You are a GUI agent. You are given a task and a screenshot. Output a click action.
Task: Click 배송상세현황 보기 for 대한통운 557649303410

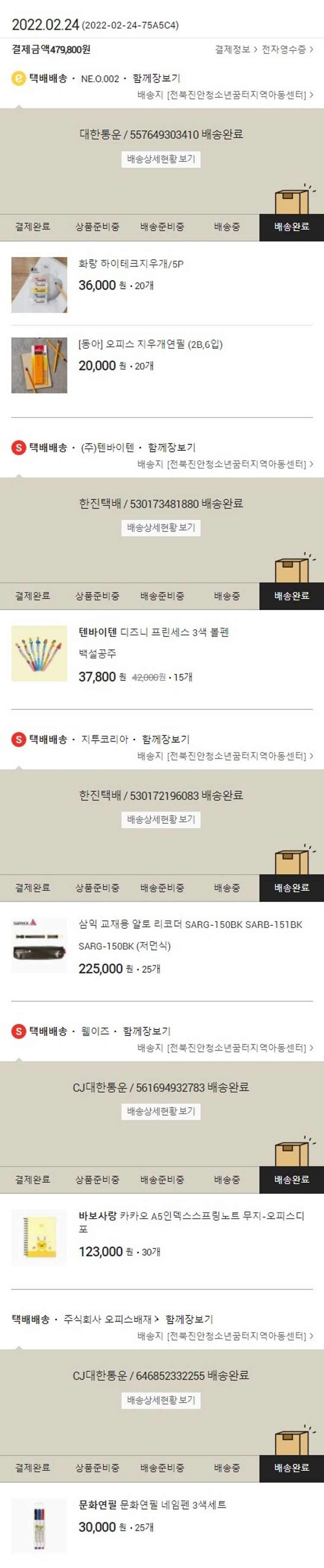[x=162, y=159]
